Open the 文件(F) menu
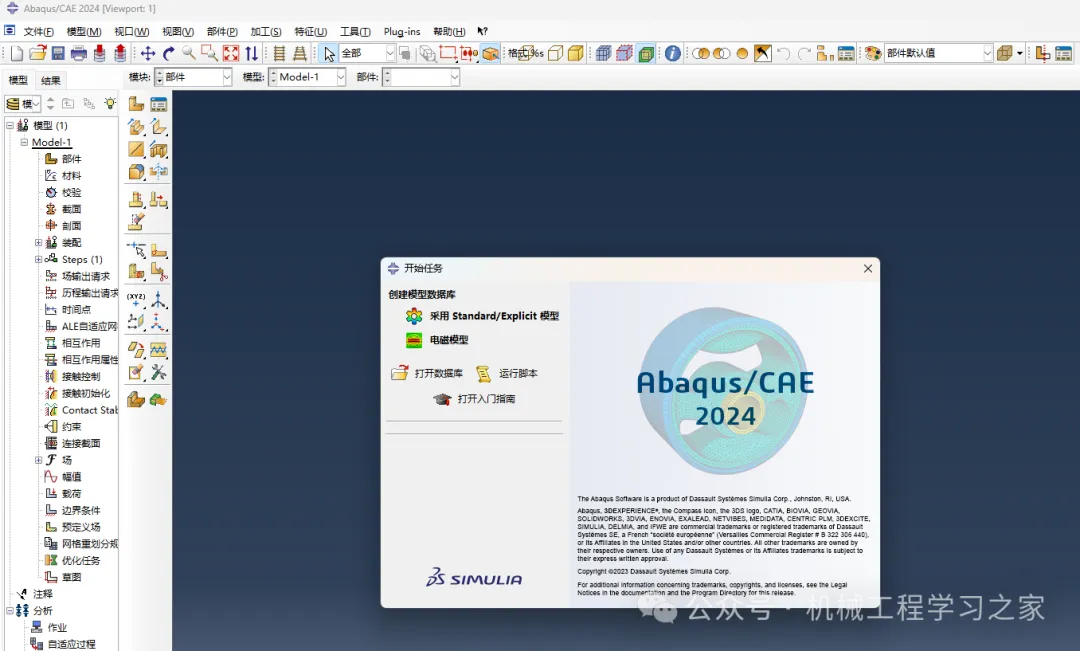Viewport: 1080px width, 651px height. coord(39,32)
